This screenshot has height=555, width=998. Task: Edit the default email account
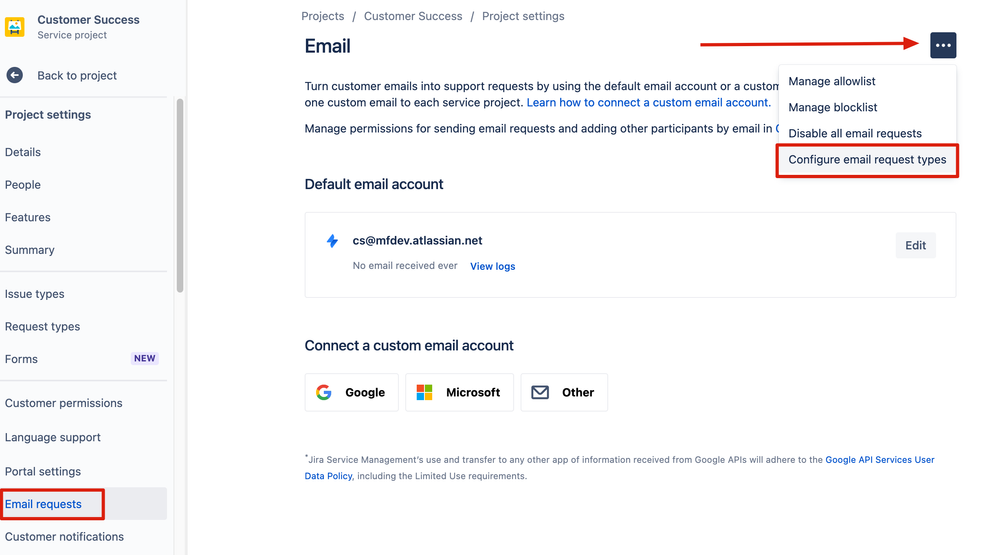(x=915, y=245)
